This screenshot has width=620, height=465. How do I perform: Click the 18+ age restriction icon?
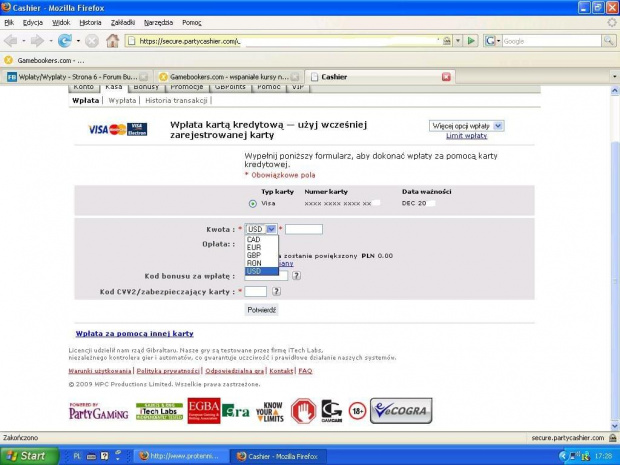point(357,411)
